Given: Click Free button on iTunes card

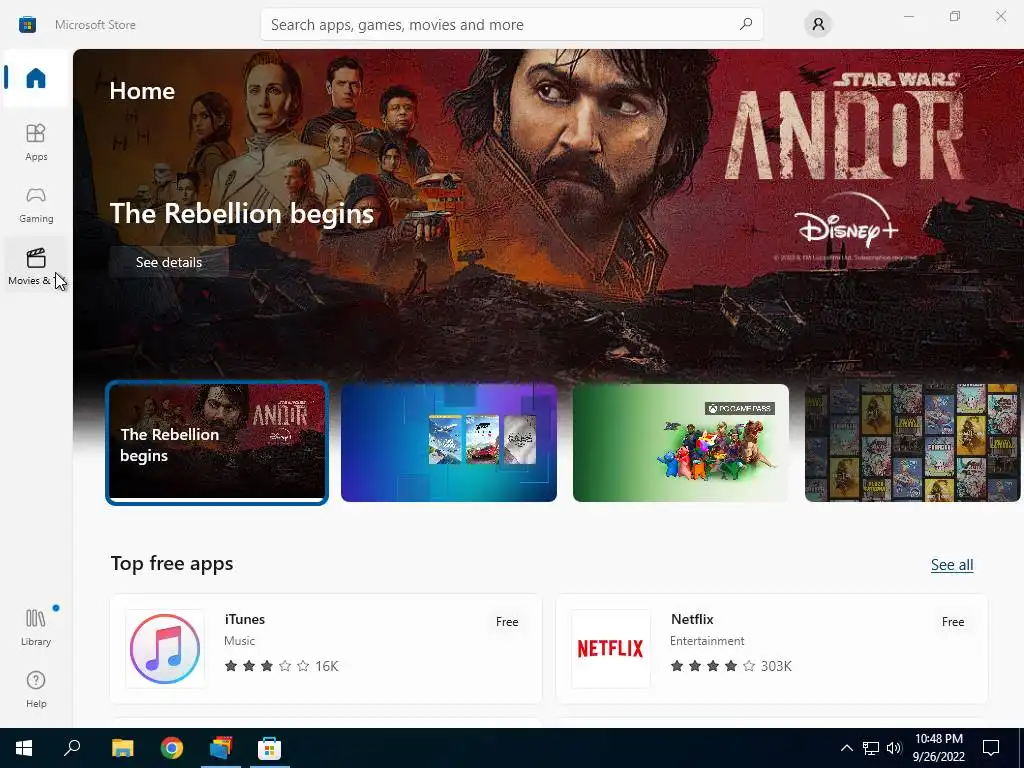Looking at the screenshot, I should coord(507,622).
